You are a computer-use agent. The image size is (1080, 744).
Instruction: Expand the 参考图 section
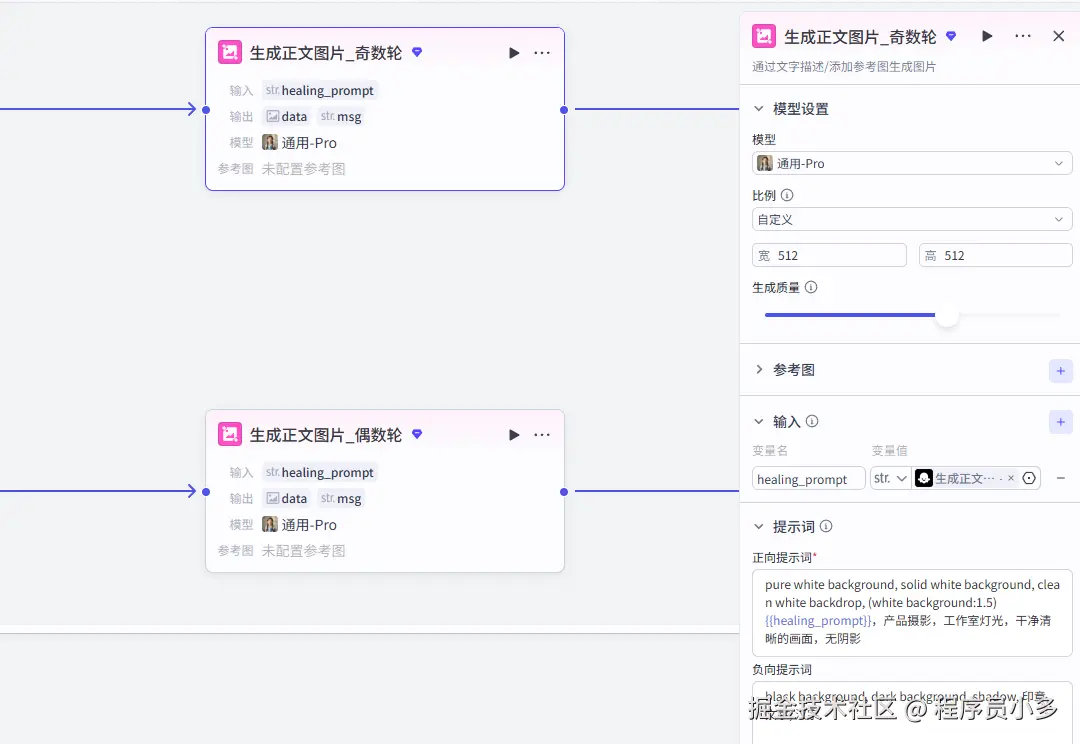click(x=759, y=369)
